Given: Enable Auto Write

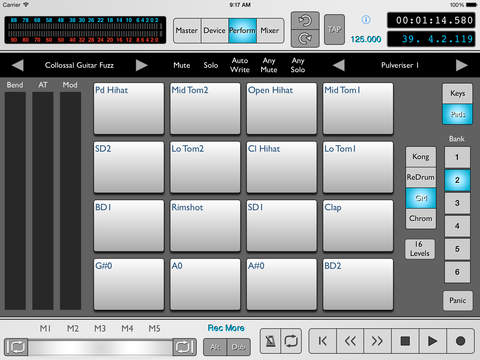Looking at the screenshot, I should coord(240,65).
